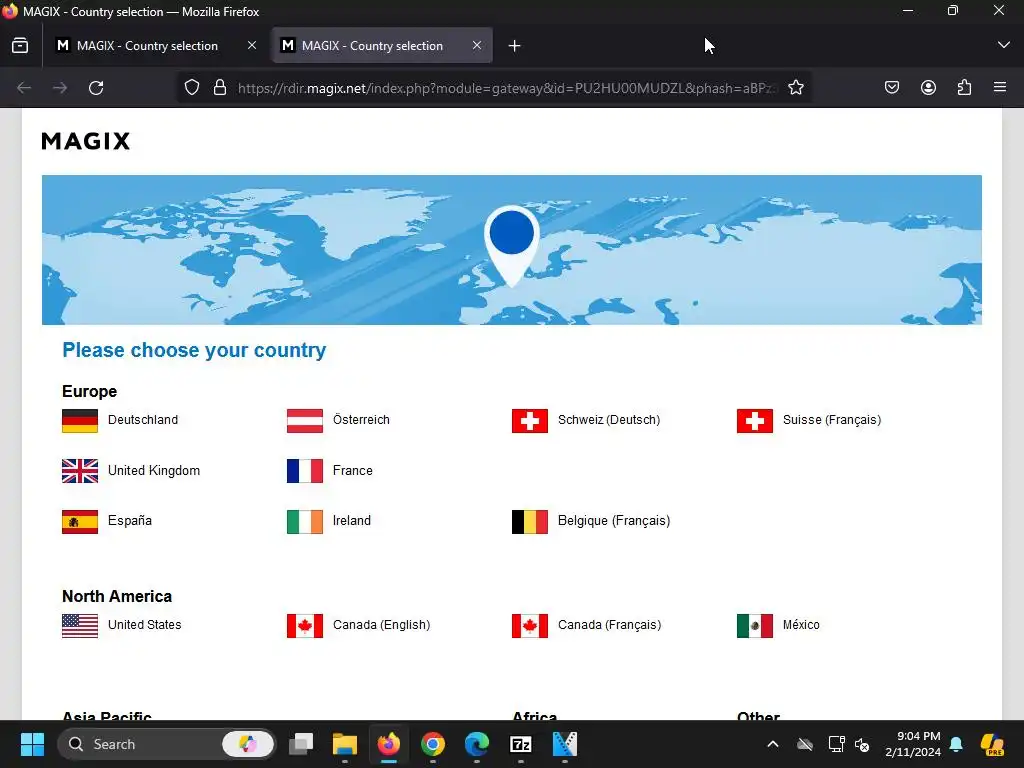Click the URL address bar
The width and height of the screenshot is (1024, 768).
(x=507, y=88)
